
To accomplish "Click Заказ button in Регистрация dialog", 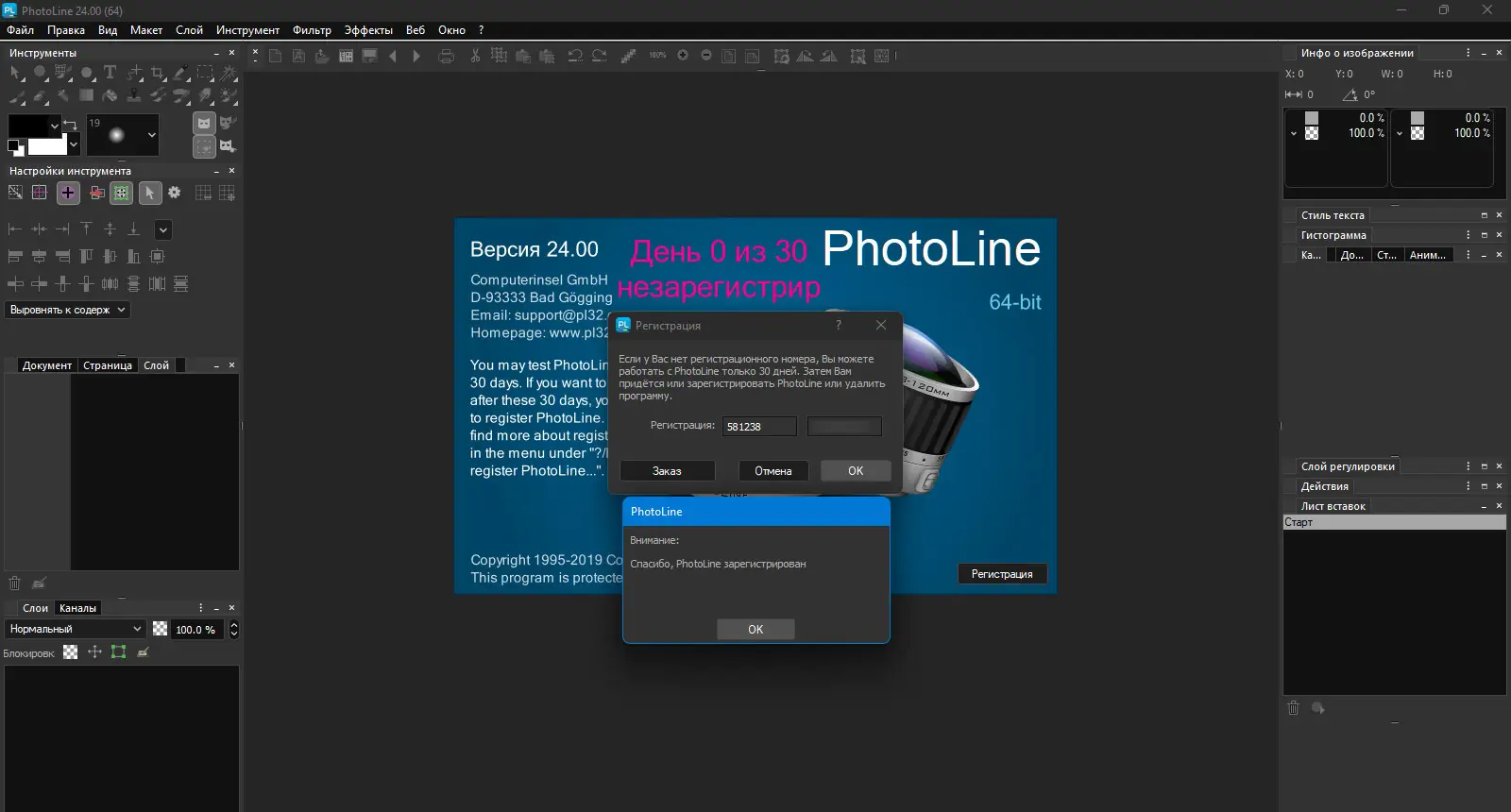I will coord(667,470).
